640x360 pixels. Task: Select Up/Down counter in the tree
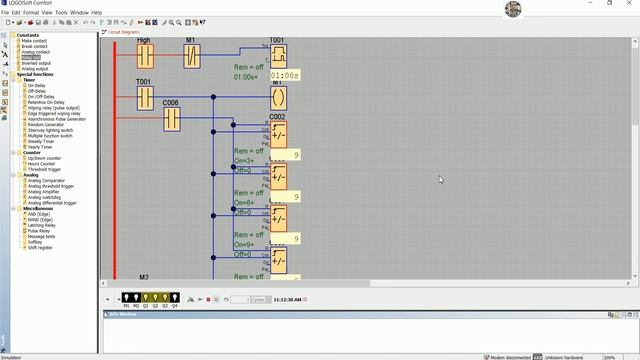[44, 158]
